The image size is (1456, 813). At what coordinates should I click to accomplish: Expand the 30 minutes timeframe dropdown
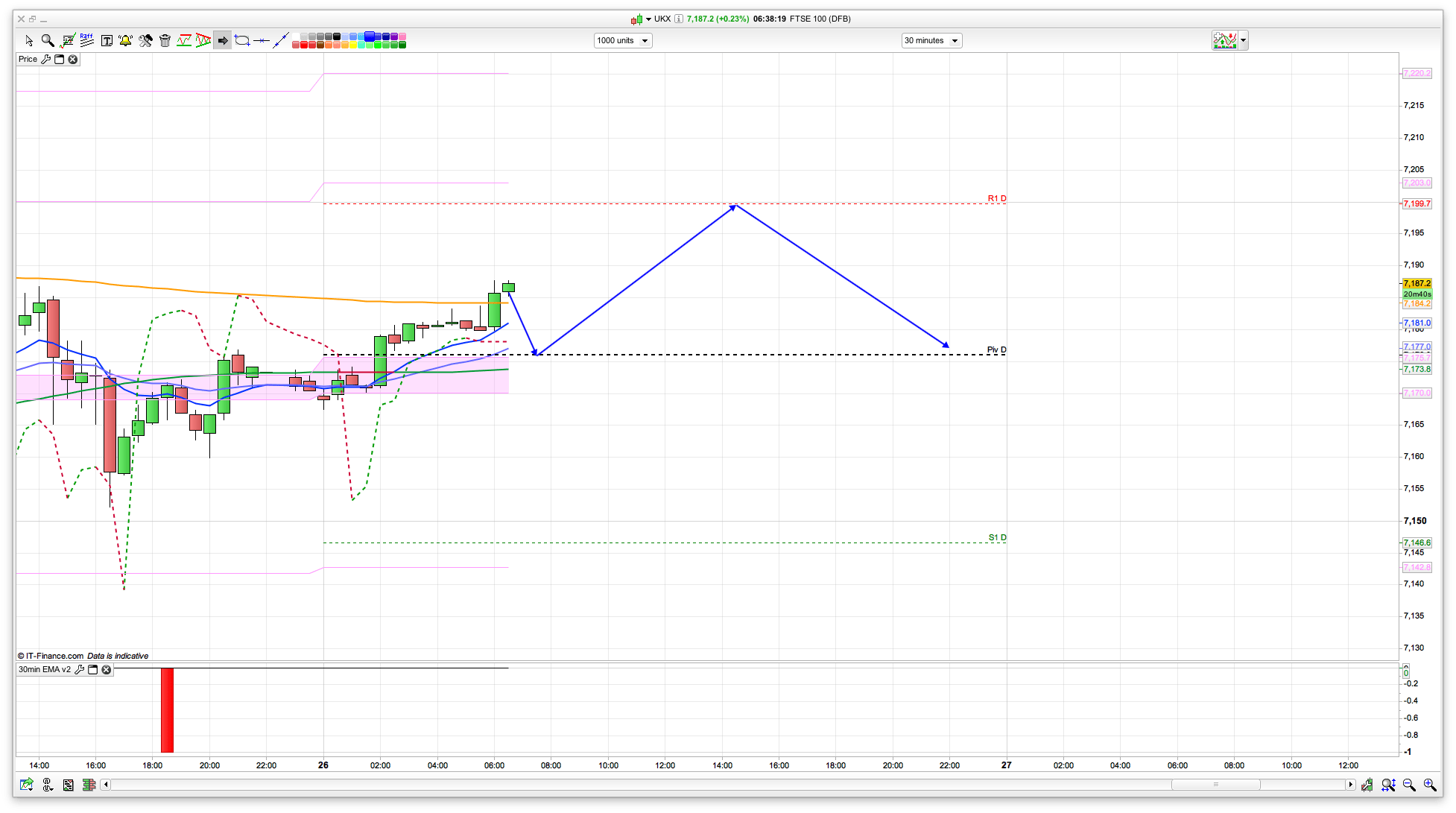point(931,41)
